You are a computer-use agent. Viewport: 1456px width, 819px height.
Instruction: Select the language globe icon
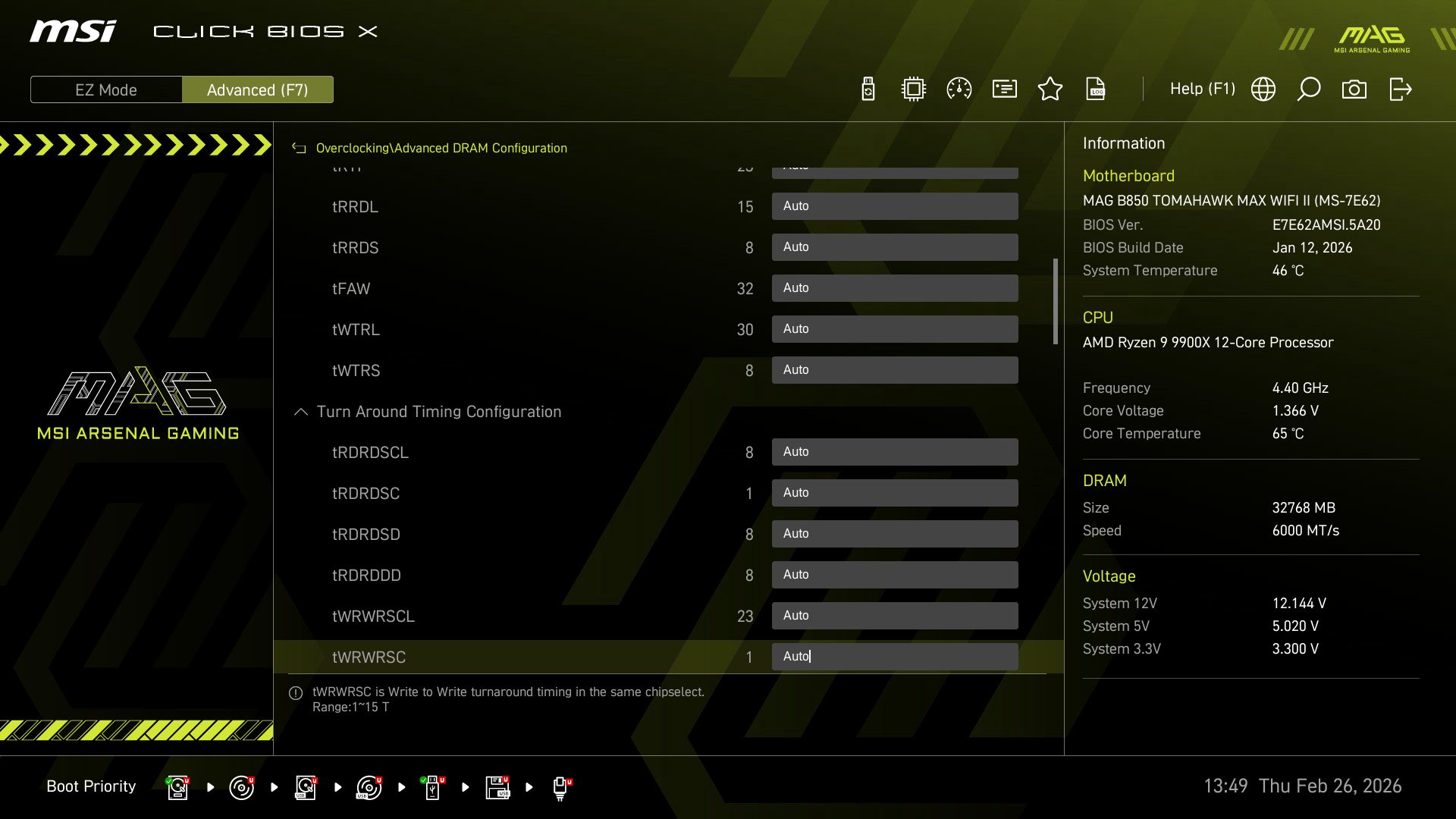click(1262, 89)
